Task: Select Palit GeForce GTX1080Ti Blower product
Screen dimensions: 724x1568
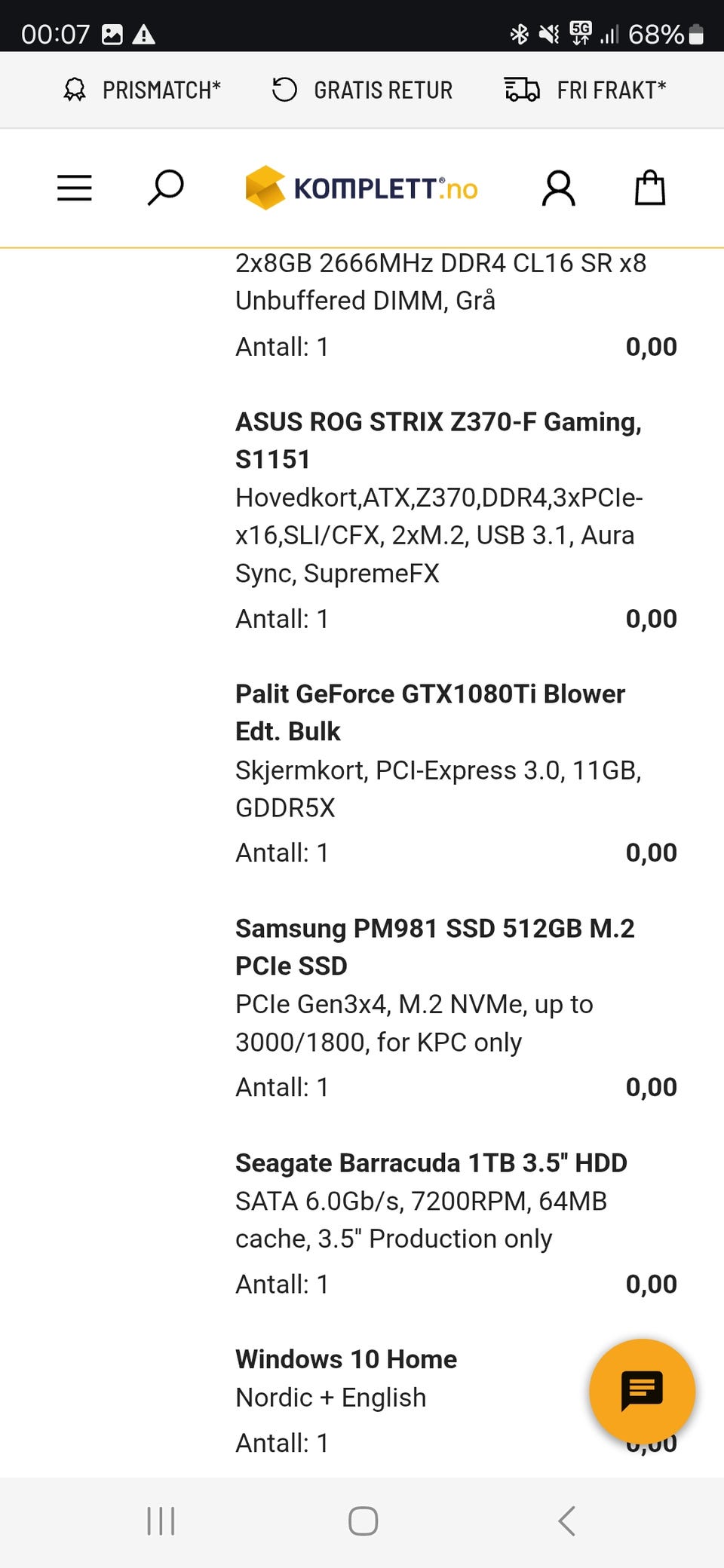Action: pyautogui.click(x=430, y=712)
